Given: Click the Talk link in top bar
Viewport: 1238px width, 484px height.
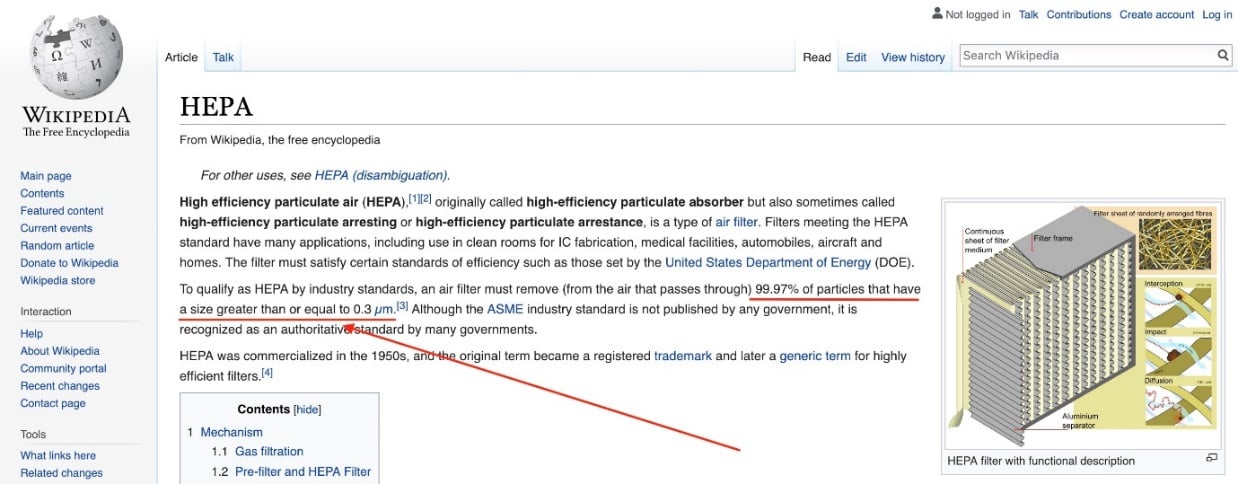Looking at the screenshot, I should click(1029, 14).
